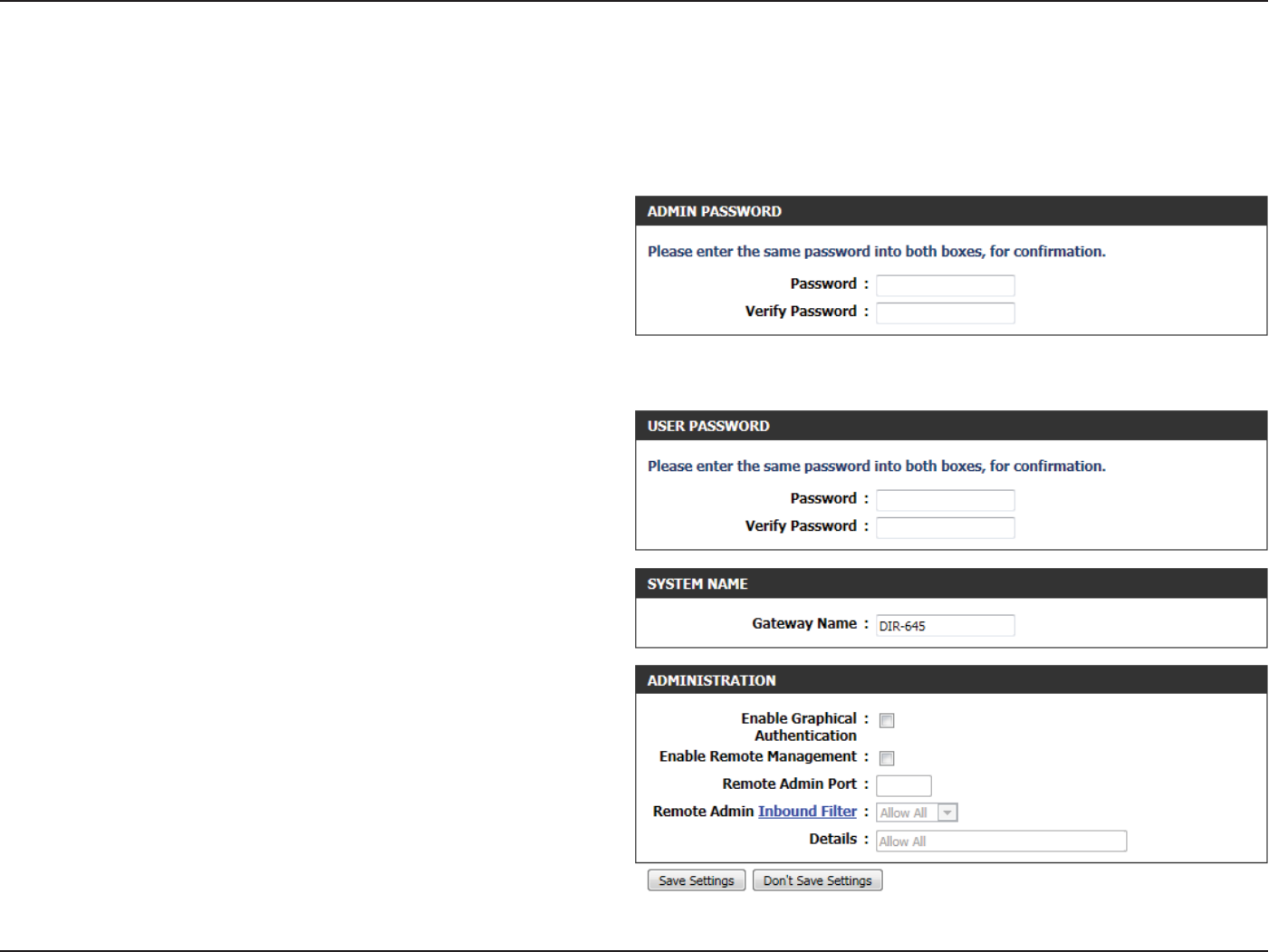The width and height of the screenshot is (1269, 952).
Task: Edit the Gateway Name field DIR-645
Action: (945, 625)
